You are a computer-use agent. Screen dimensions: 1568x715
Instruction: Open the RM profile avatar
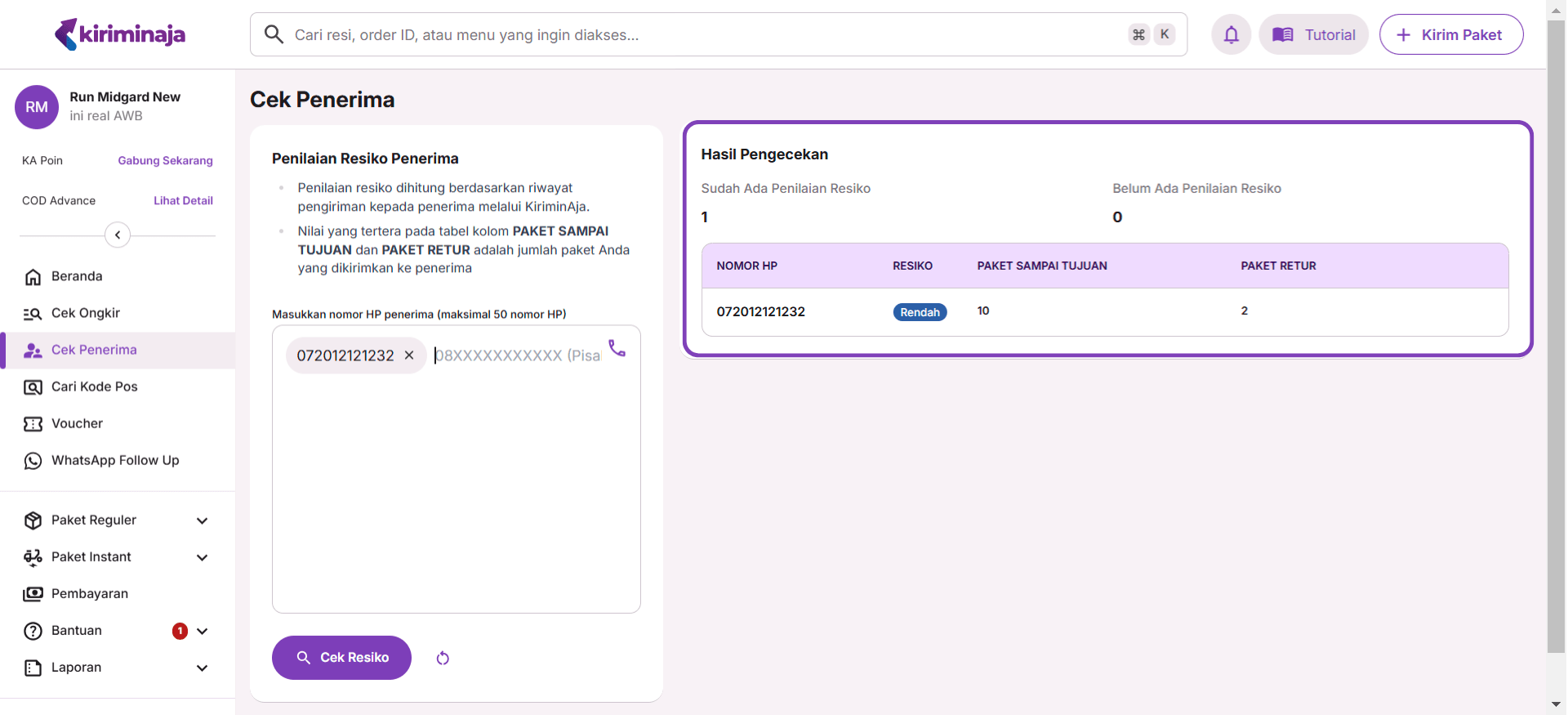tap(37, 107)
